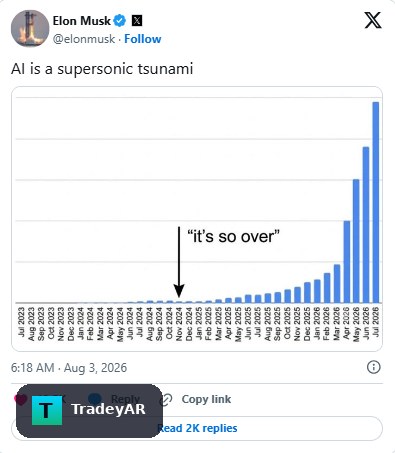Click the "it's so over" chart annotation

233,236
